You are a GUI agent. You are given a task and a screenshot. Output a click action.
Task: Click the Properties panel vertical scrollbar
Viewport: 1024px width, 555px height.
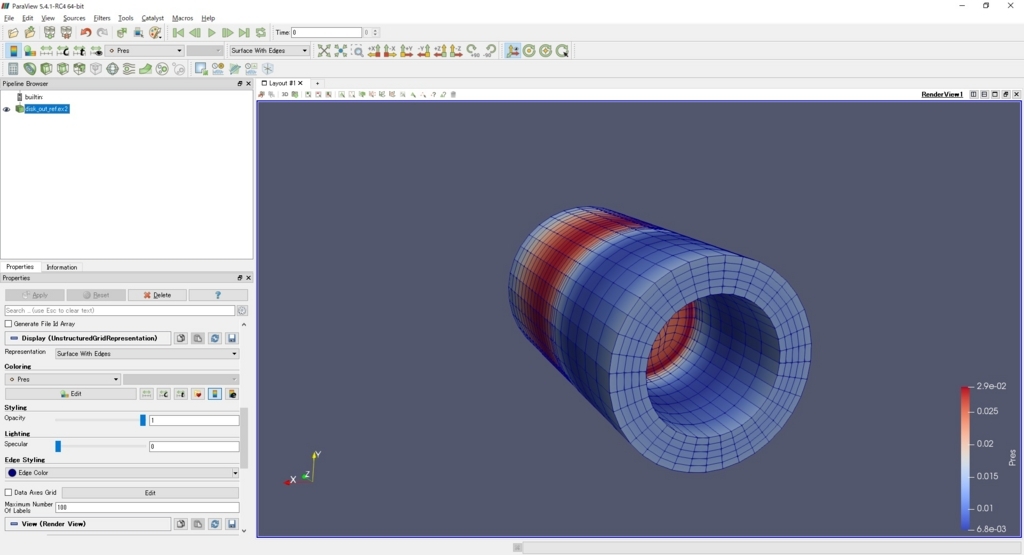pos(244,437)
